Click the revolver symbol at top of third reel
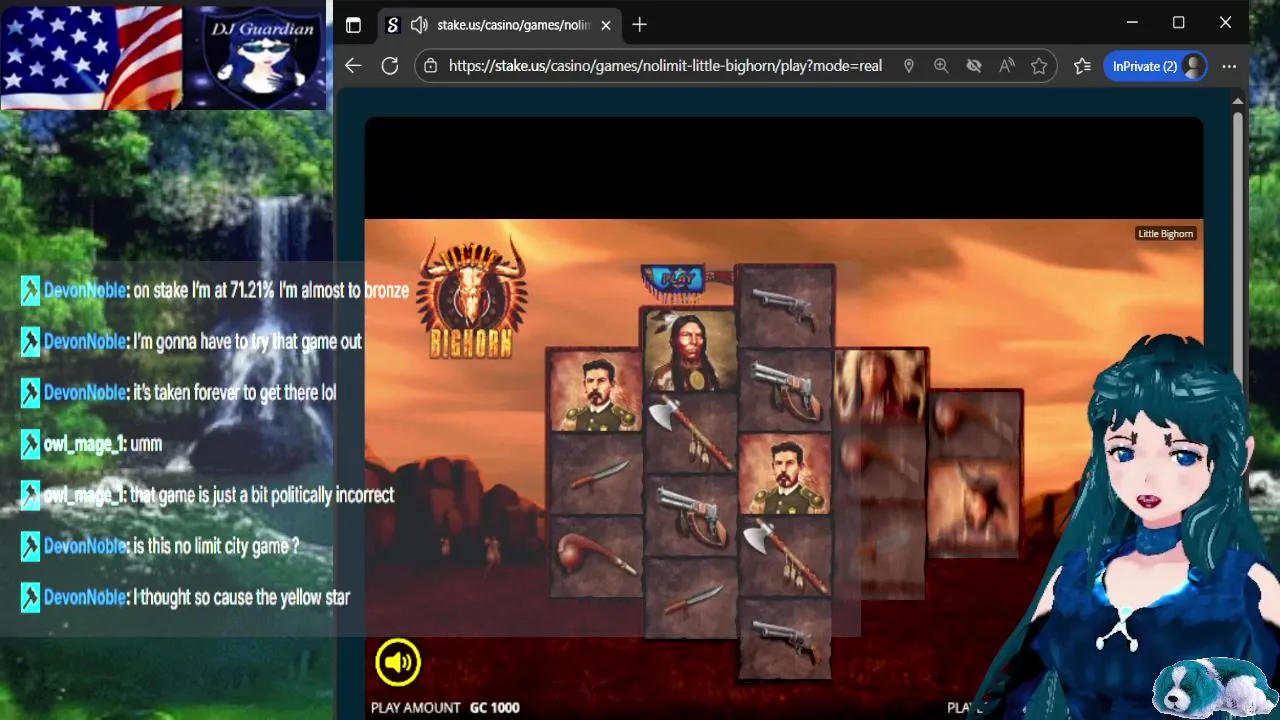This screenshot has height=720, width=1280. tap(784, 307)
